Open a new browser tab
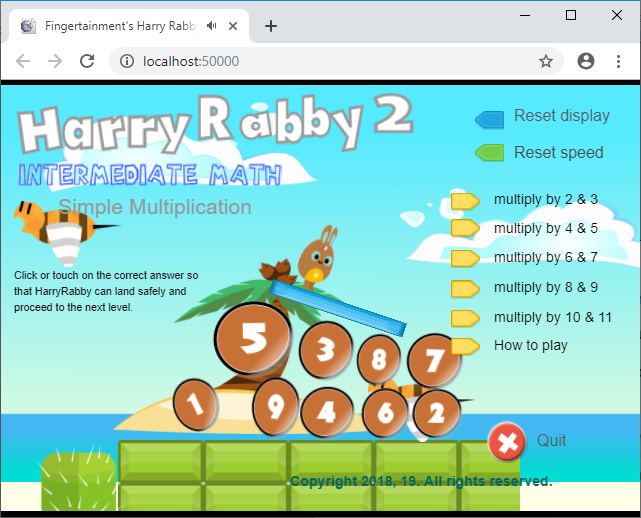The image size is (641, 518). (271, 26)
